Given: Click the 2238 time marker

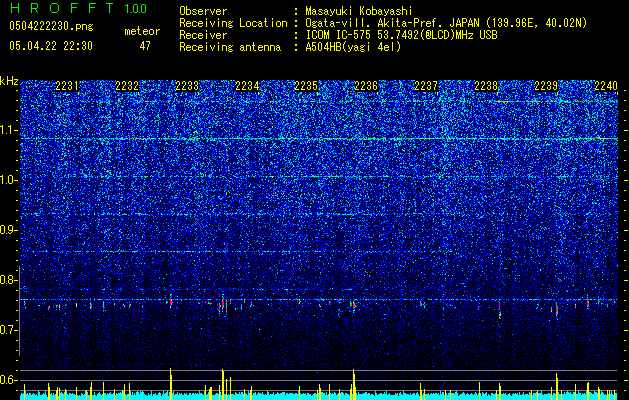Looking at the screenshot, I should coord(486,86).
